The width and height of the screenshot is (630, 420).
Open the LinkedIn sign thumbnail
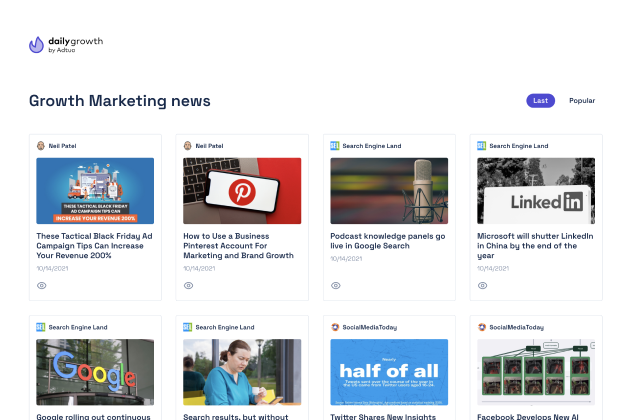(536, 191)
